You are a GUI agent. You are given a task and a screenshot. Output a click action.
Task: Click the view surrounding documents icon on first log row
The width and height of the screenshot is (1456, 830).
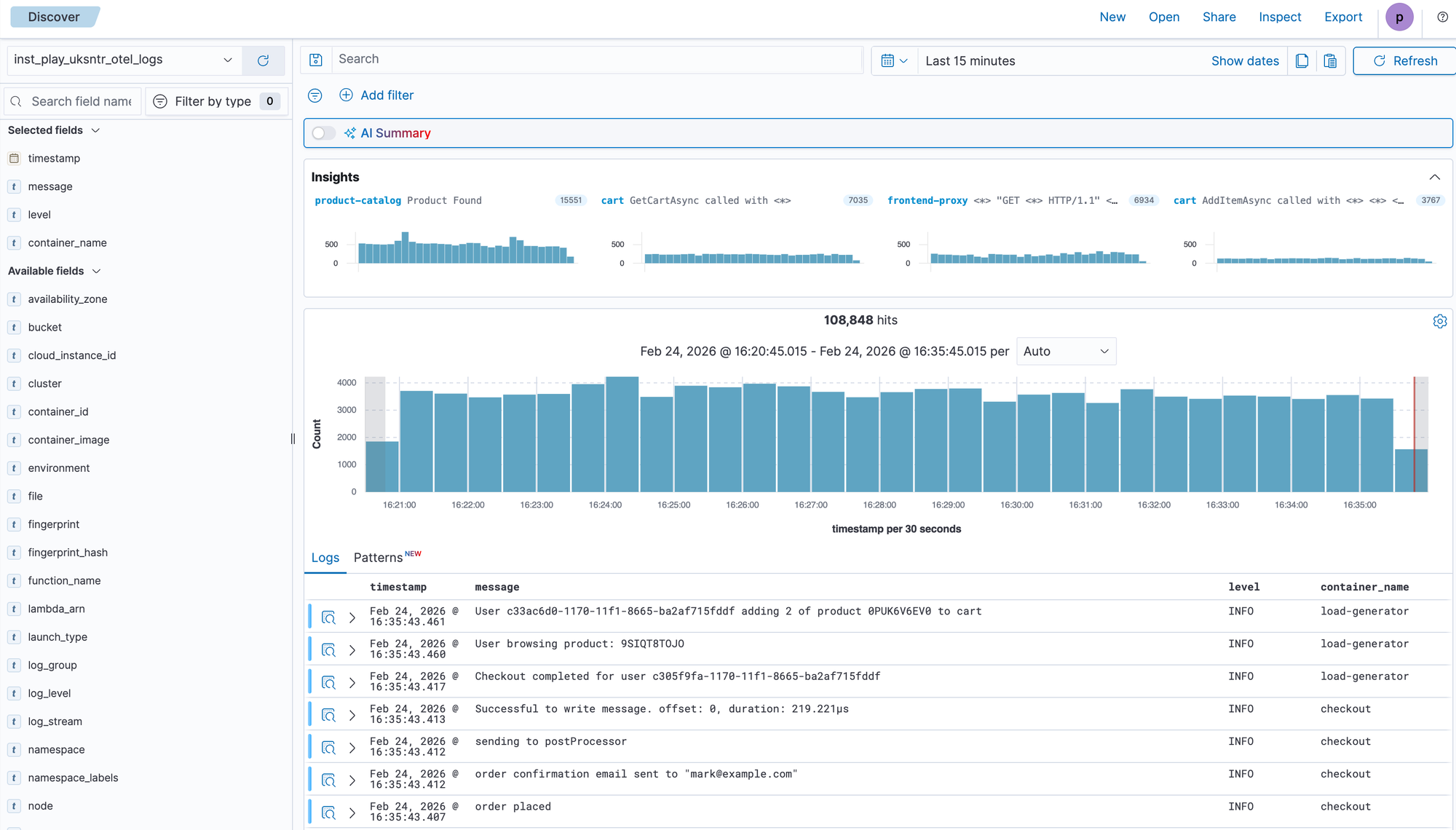coord(328,616)
